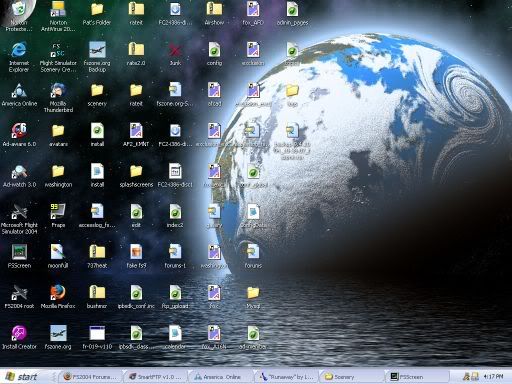Select the FC2-i386-disc1 file icon
The width and height of the screenshot is (512, 384).
click(x=175, y=171)
